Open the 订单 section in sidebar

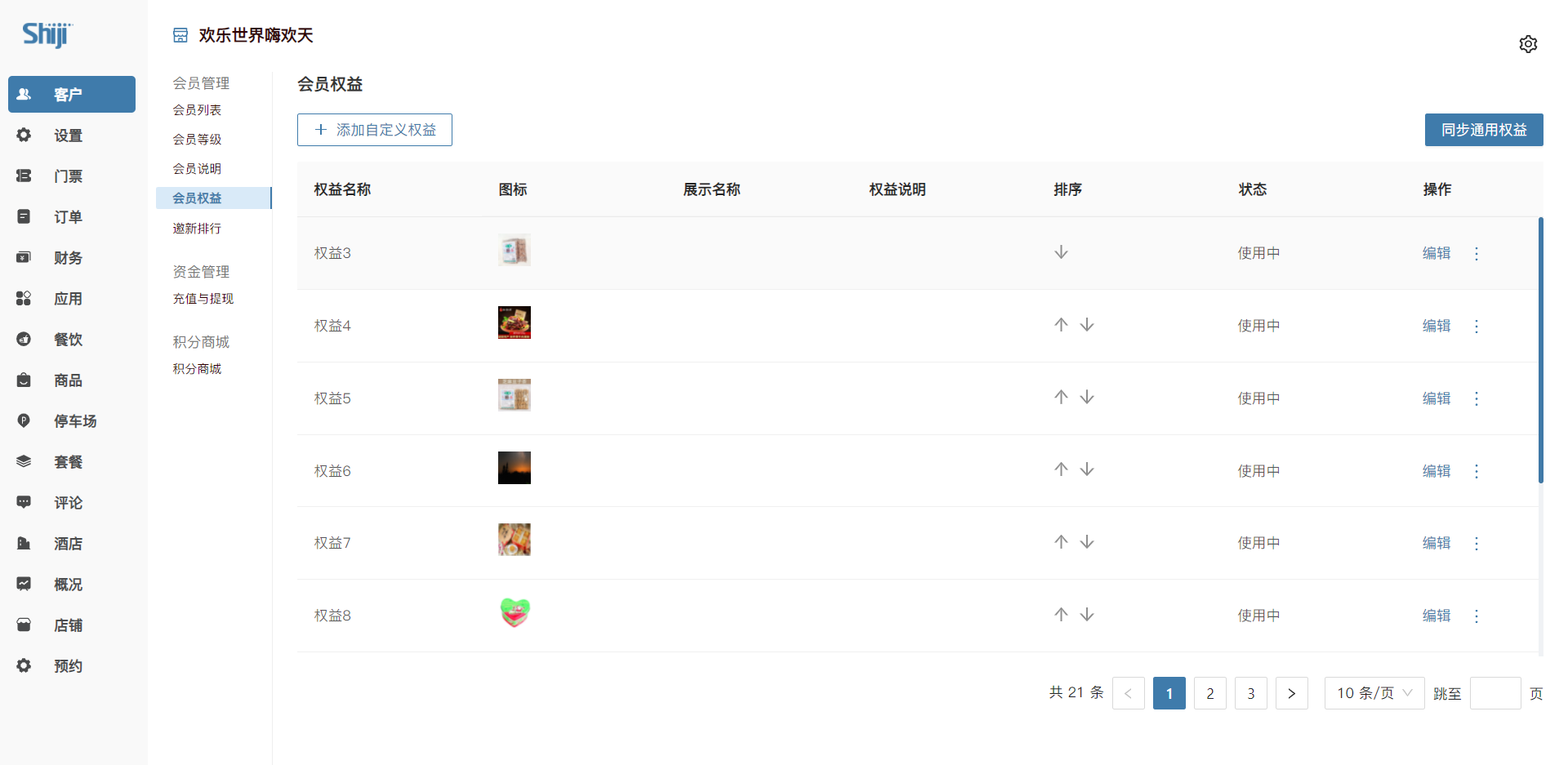tap(72, 217)
